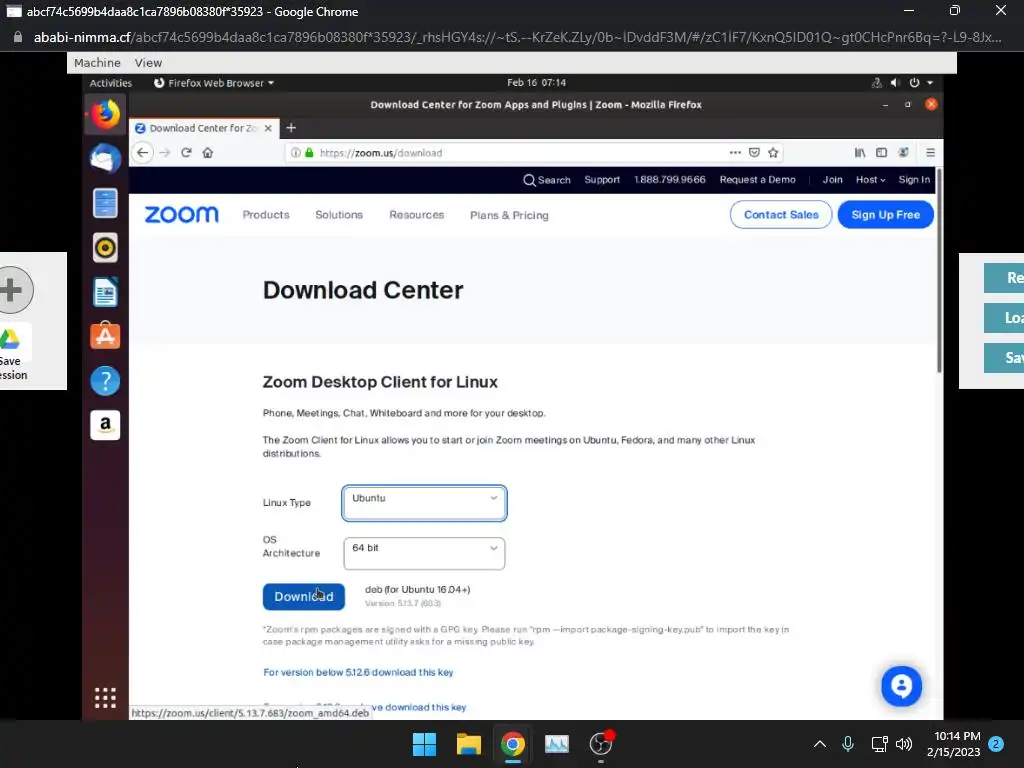This screenshot has height=768, width=1024.
Task: Click Contact Sales button
Action: (x=781, y=215)
